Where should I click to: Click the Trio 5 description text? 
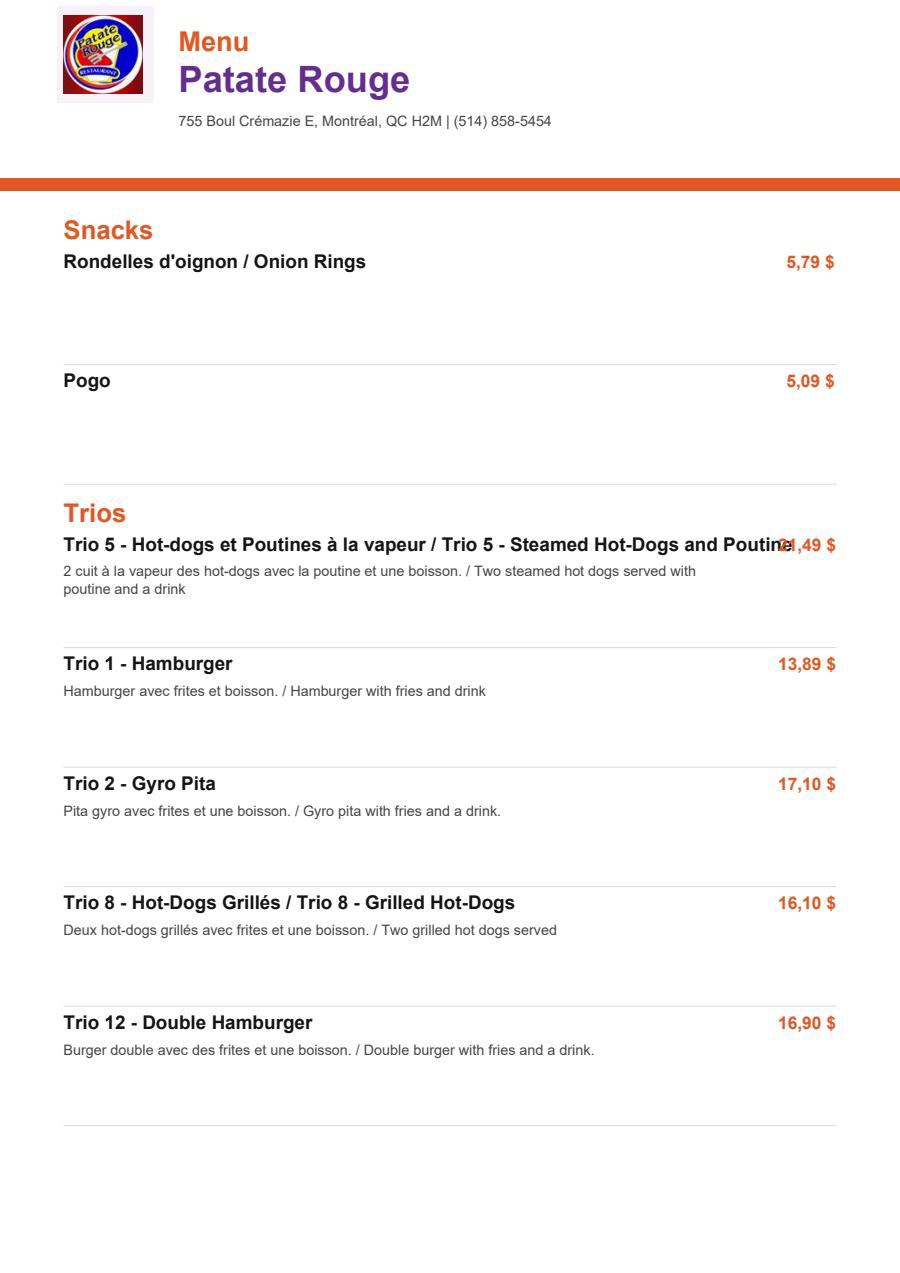pyautogui.click(x=380, y=580)
